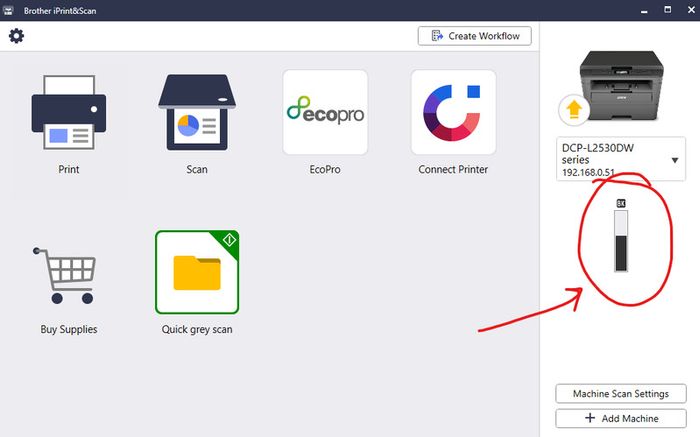
Task: Click the EcoPro label text
Action: 325,170
